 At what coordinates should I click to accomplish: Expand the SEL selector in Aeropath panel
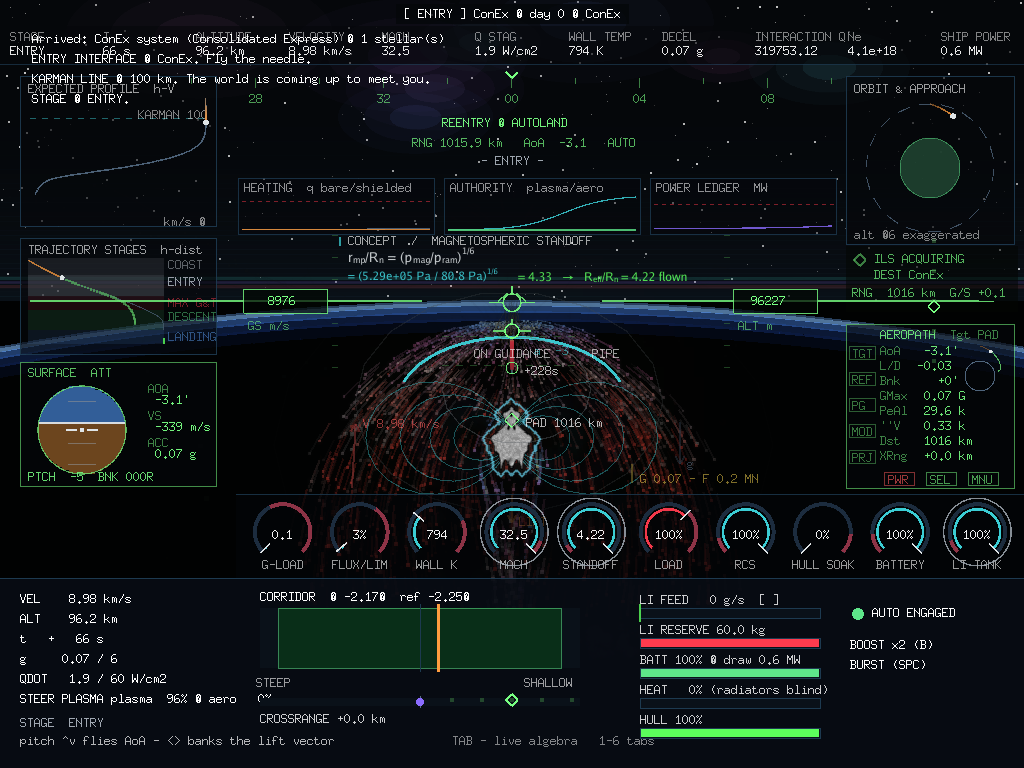click(x=940, y=479)
